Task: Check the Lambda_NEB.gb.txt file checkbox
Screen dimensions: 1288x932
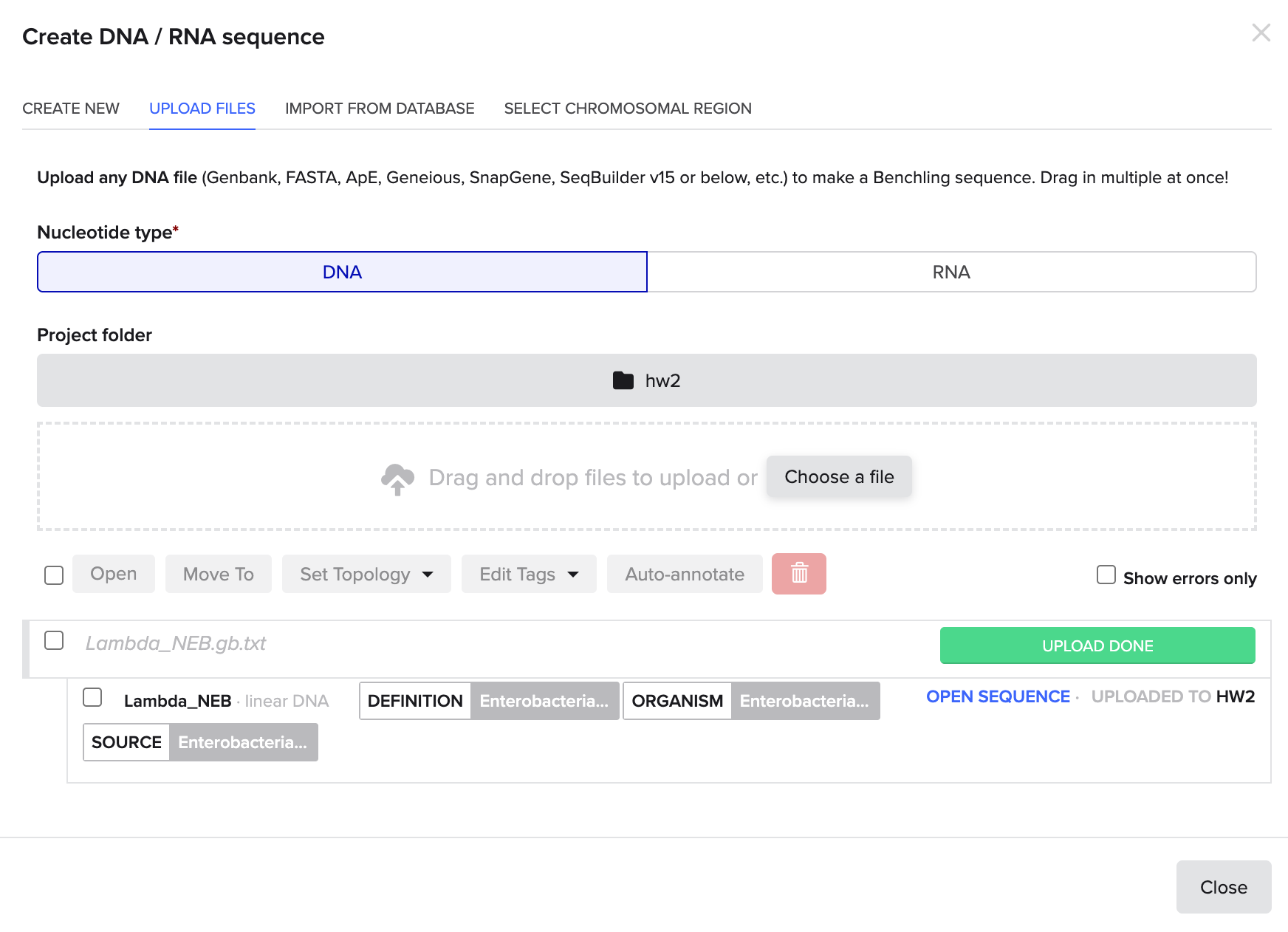Action: click(x=54, y=640)
